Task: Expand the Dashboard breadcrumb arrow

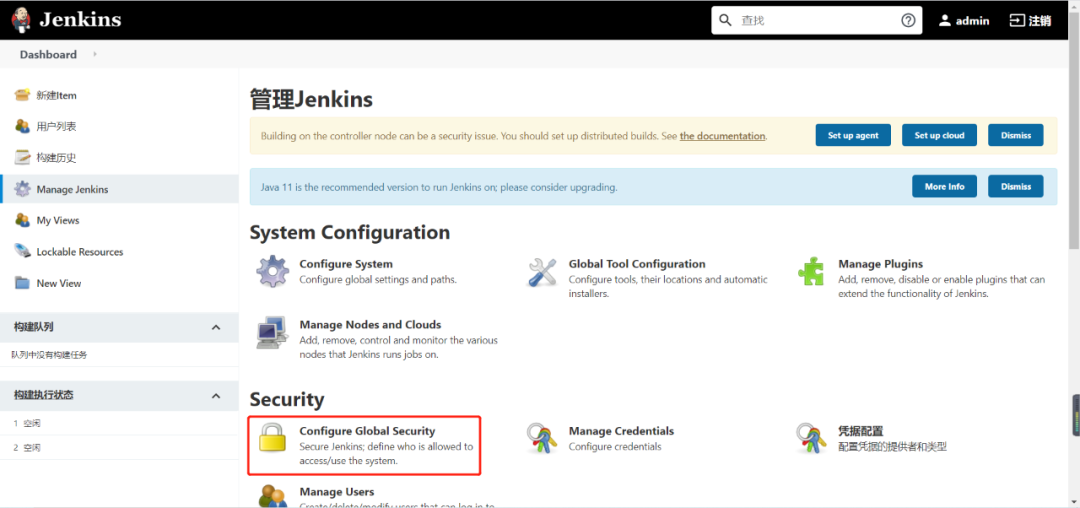Action: point(95,54)
